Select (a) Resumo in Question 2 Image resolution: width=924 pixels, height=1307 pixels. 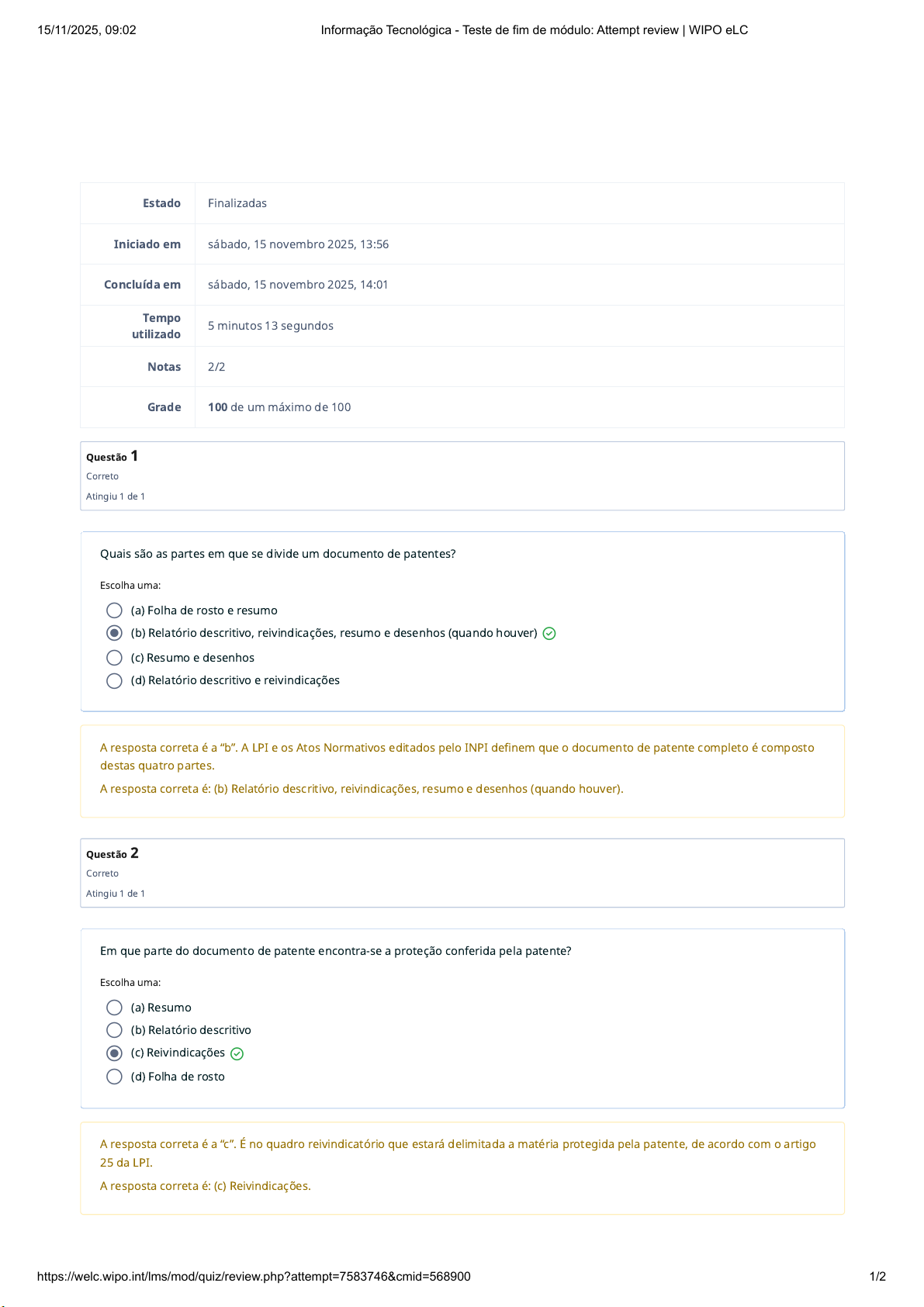(114, 1008)
